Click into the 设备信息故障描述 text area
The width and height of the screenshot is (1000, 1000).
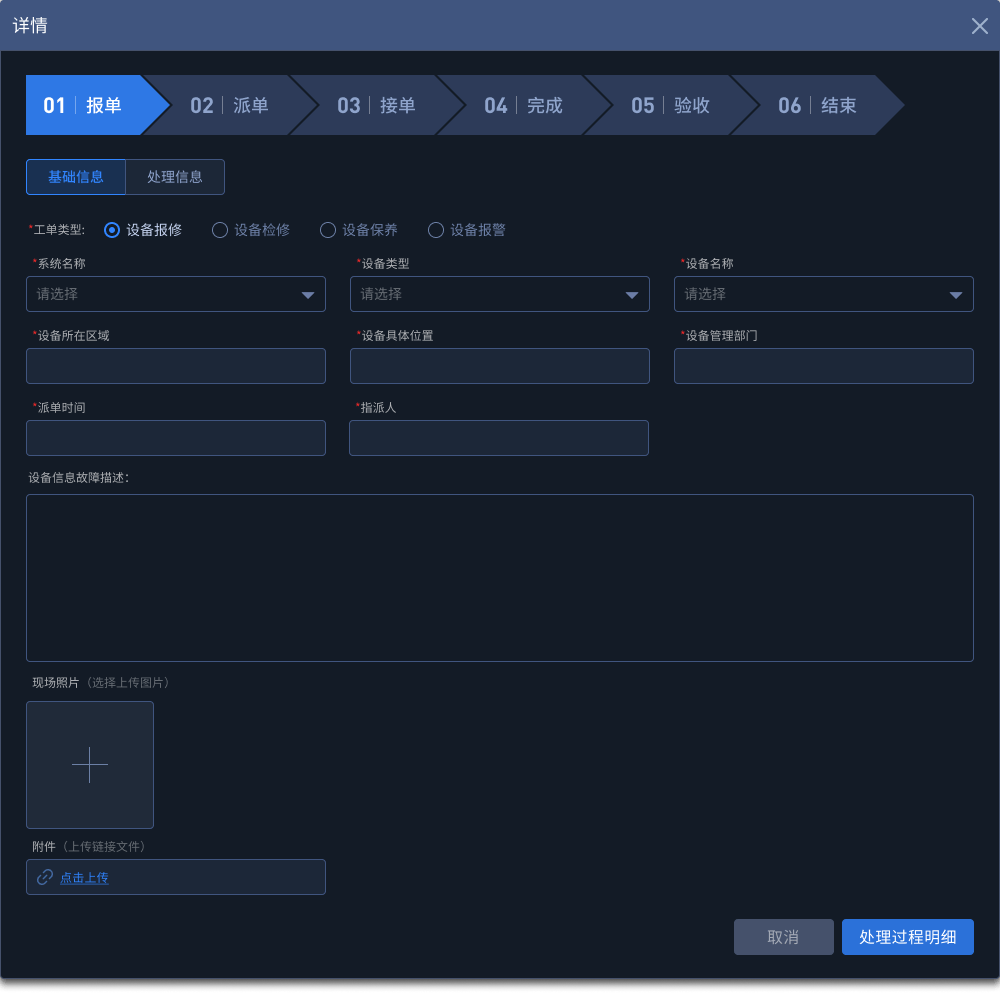[500, 577]
